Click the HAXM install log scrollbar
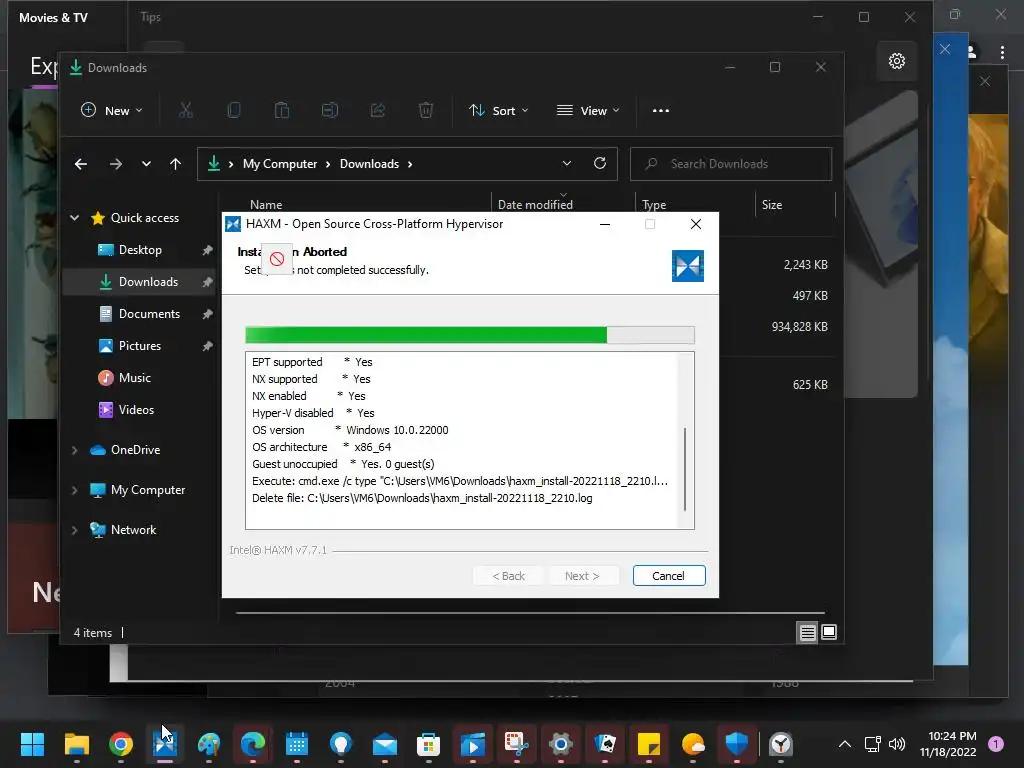 coord(684,469)
